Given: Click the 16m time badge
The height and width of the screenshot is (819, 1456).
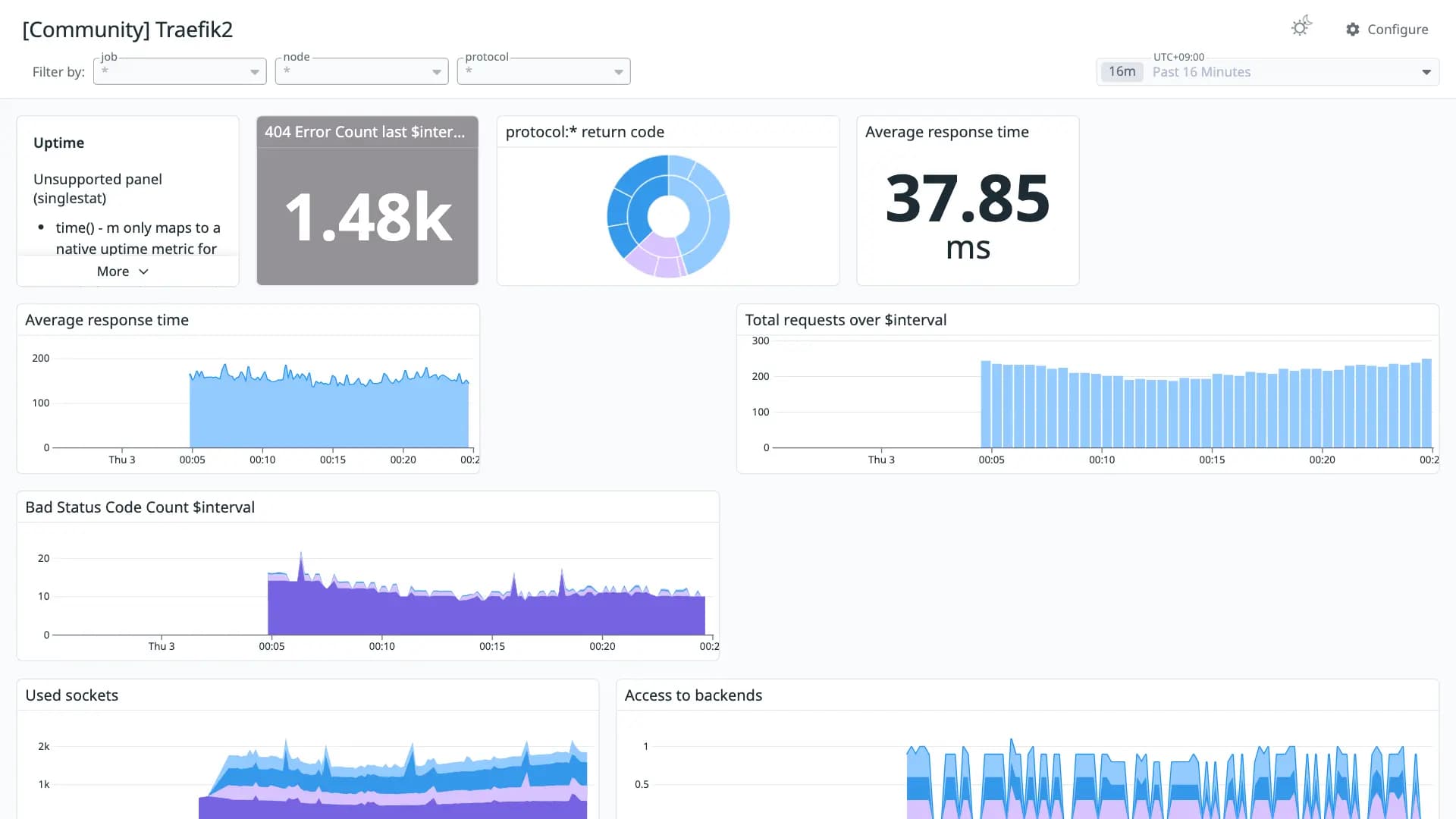Looking at the screenshot, I should point(1122,72).
